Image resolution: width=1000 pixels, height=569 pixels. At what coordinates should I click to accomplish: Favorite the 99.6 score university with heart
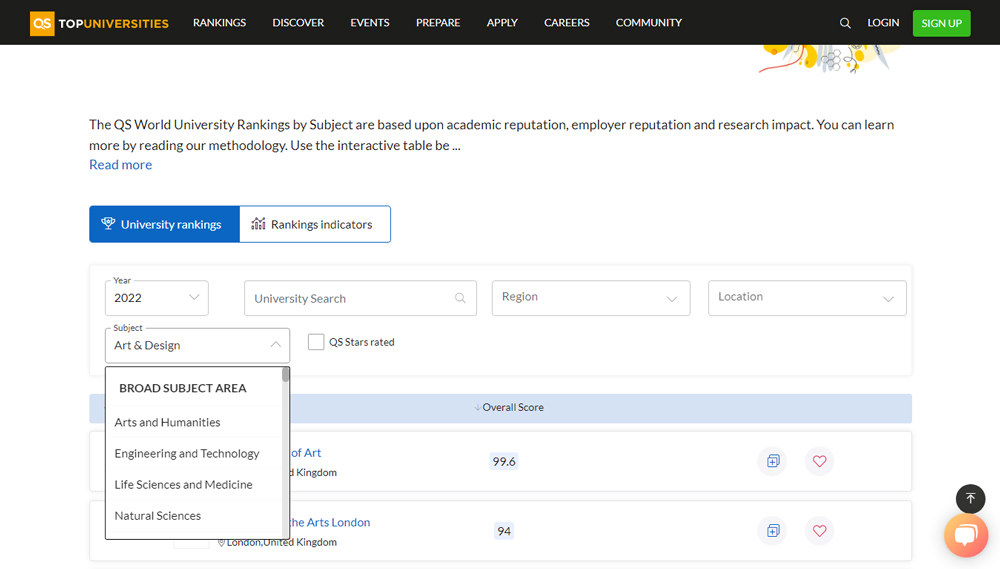click(820, 461)
